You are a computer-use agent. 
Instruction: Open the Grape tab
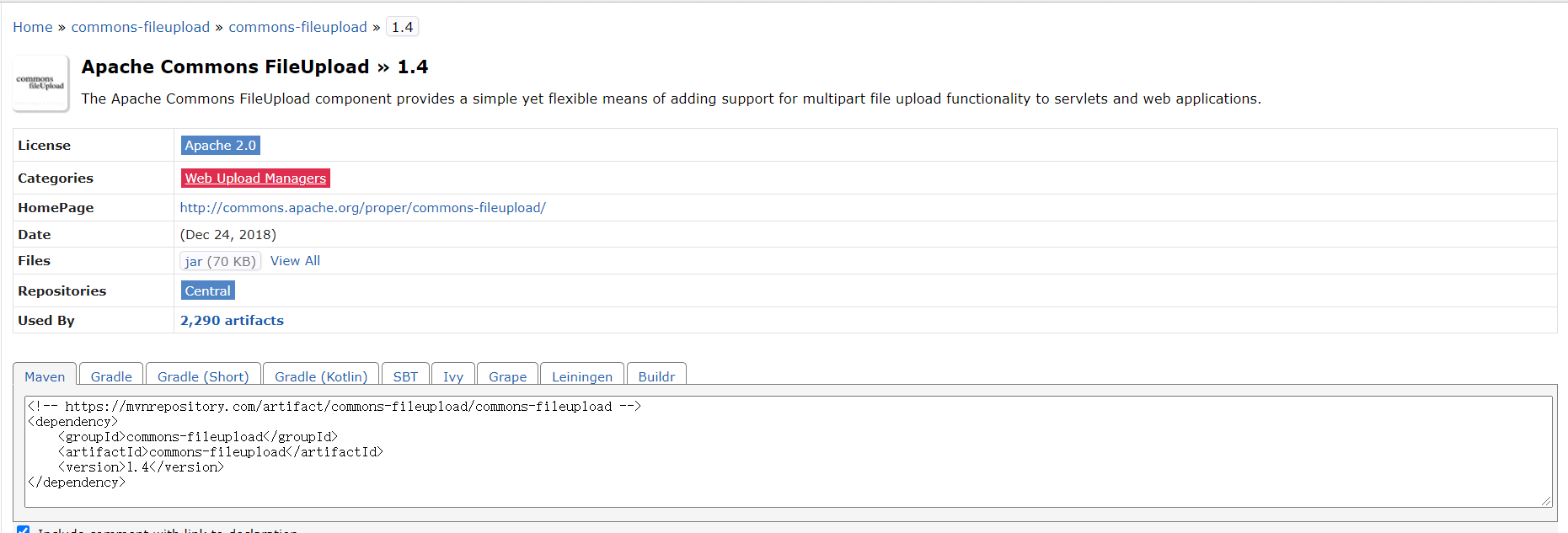point(507,376)
